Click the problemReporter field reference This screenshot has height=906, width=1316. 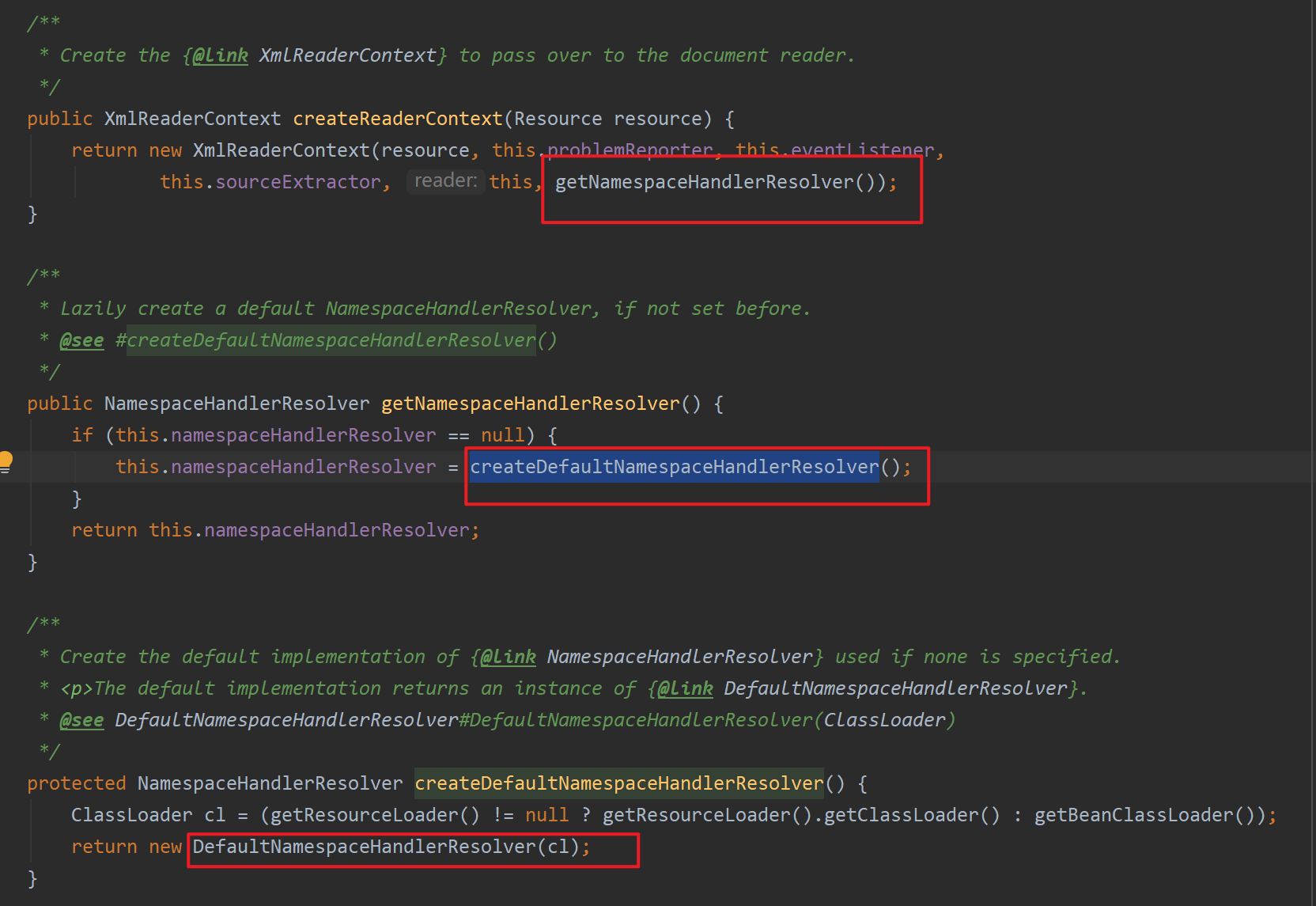pyautogui.click(x=630, y=150)
